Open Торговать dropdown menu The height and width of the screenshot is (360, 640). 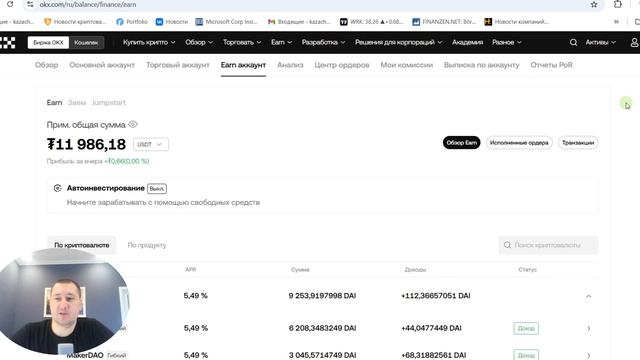pyautogui.click(x=242, y=42)
